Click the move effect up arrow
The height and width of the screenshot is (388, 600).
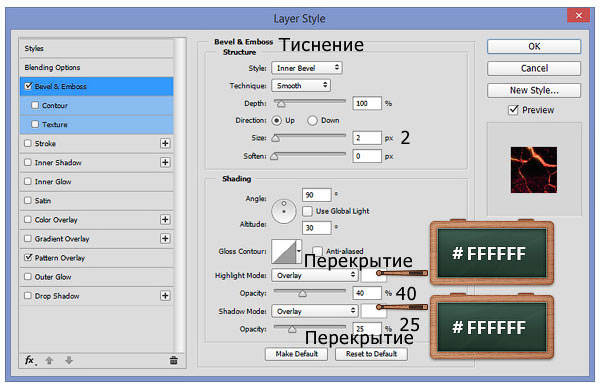point(49,360)
